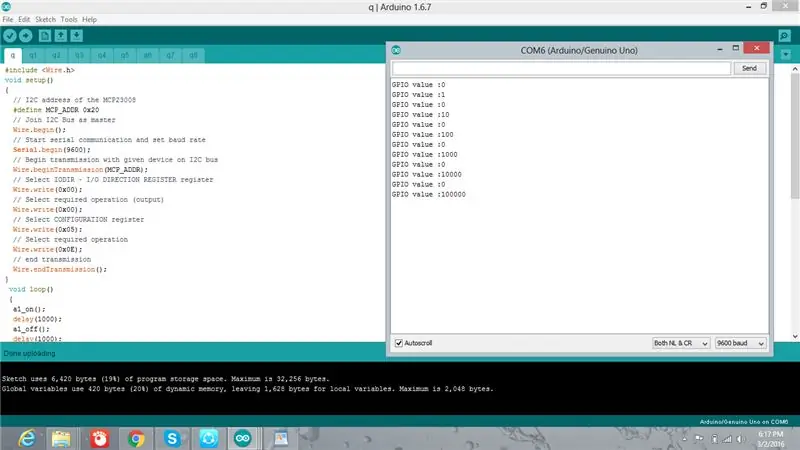Click the 'void loop()' code line
Screen dimensions: 800x450
pos(31,289)
